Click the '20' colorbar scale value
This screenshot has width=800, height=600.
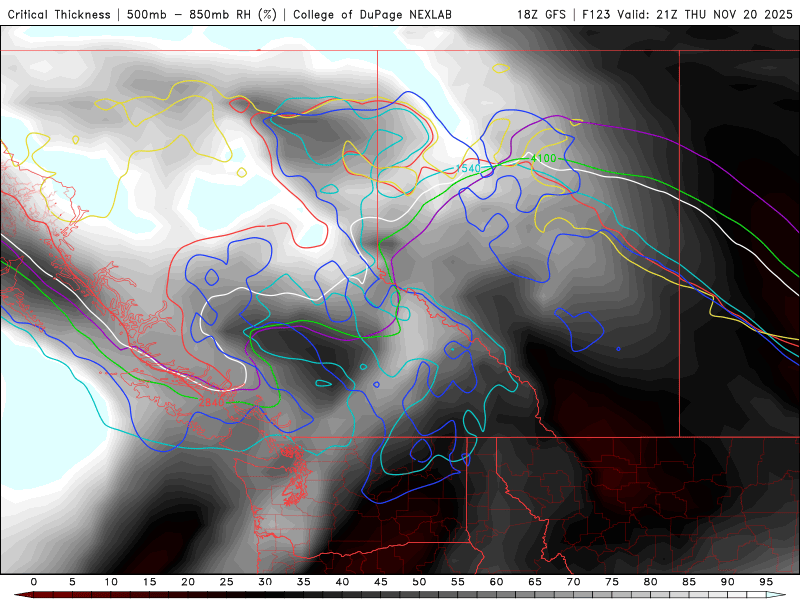point(188,582)
